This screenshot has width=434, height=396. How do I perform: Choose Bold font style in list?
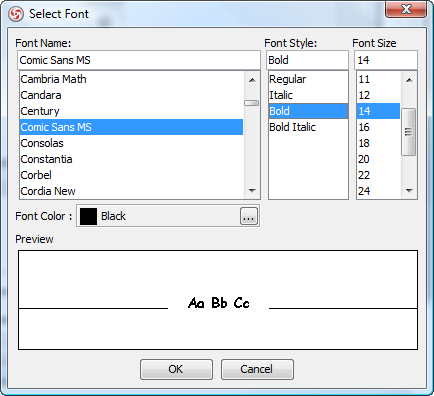point(308,111)
